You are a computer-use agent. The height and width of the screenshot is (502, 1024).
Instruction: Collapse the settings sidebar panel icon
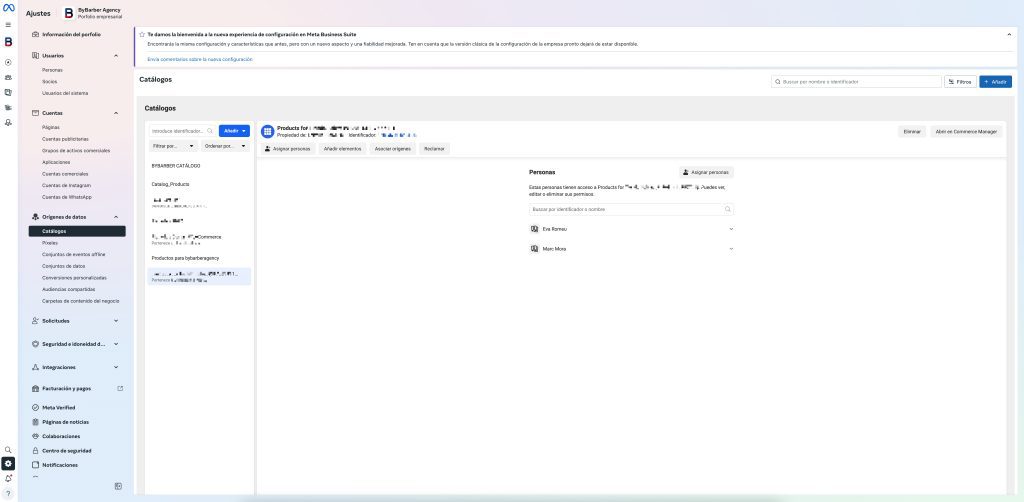[x=118, y=486]
